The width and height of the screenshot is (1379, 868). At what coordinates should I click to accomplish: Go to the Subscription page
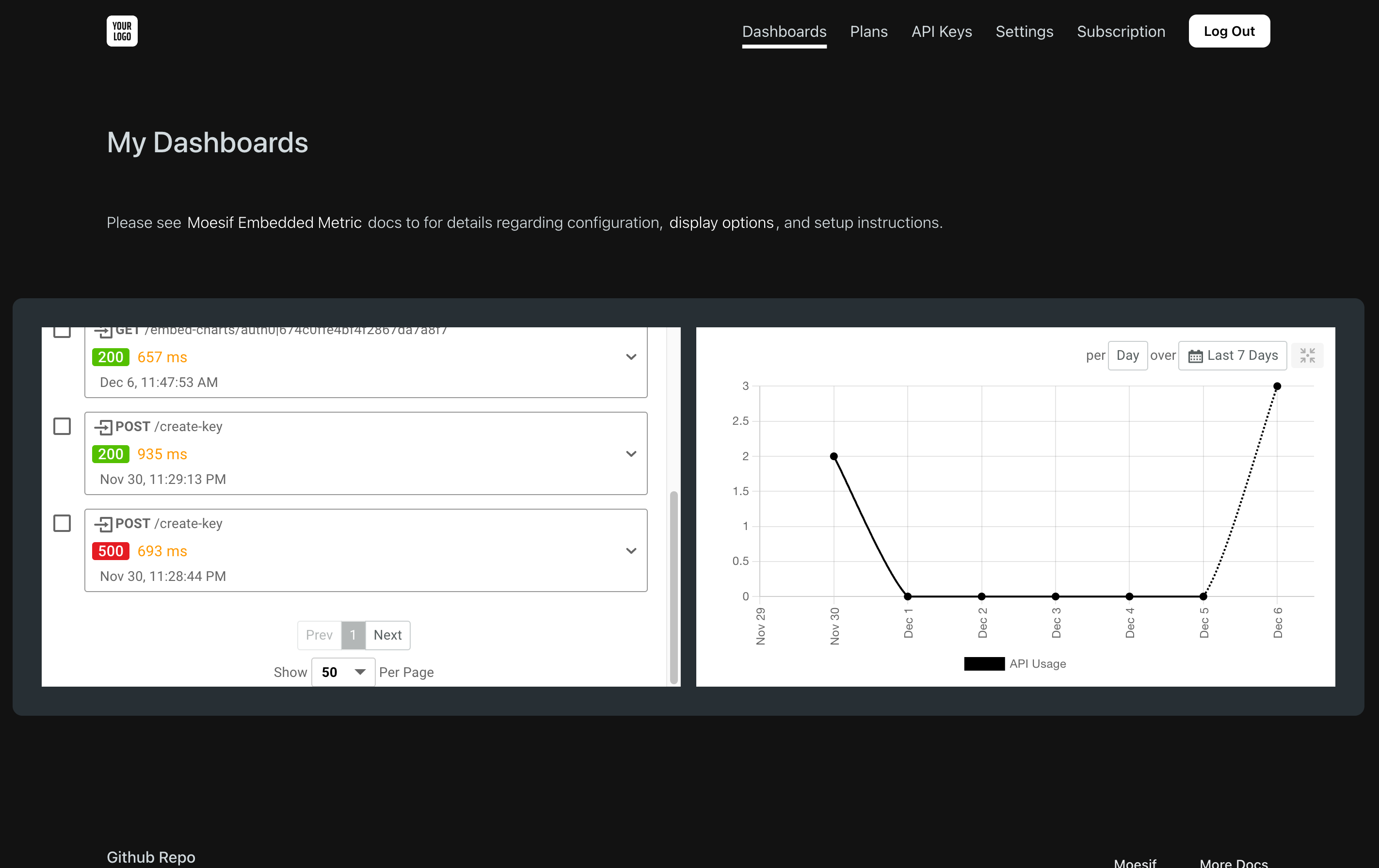tap(1121, 32)
